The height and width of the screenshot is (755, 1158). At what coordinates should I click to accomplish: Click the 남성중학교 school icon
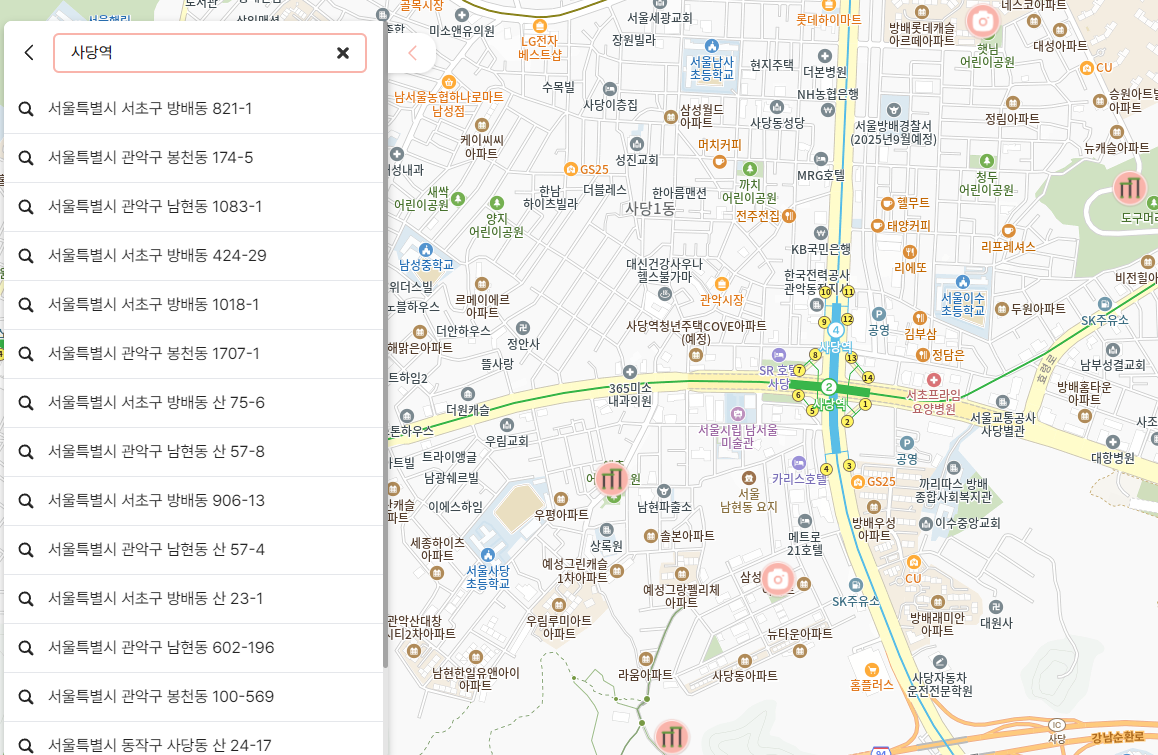point(425,250)
